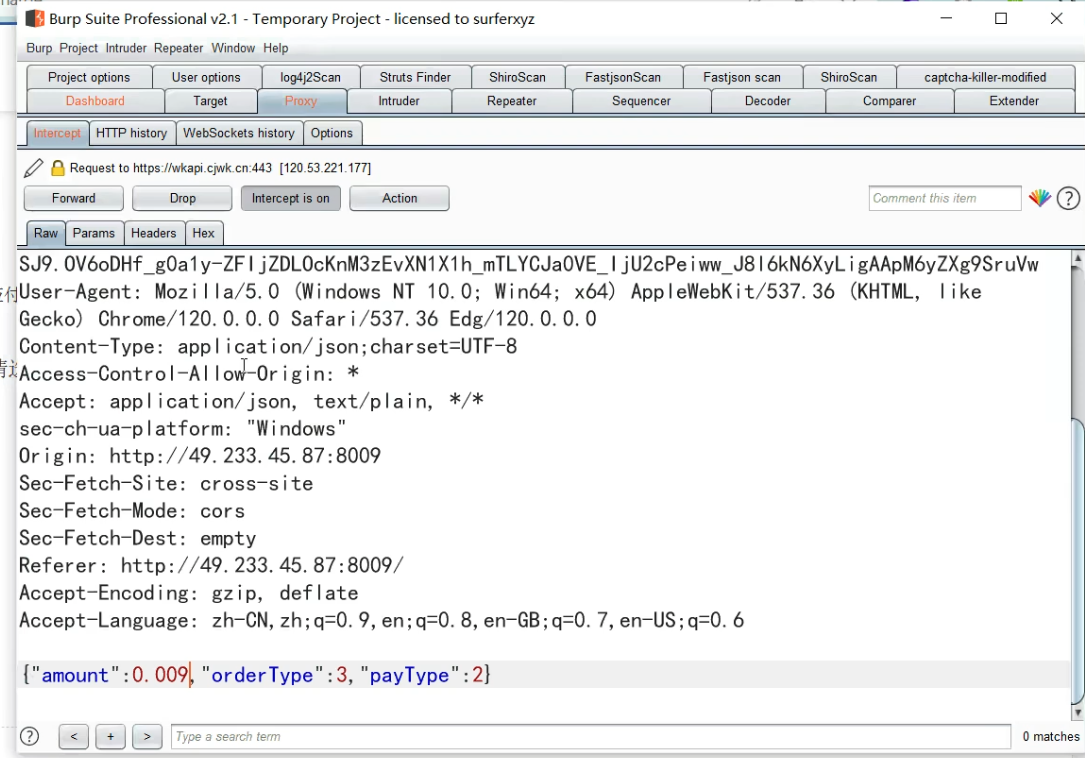Select the Proxy tab

pyautogui.click(x=301, y=101)
